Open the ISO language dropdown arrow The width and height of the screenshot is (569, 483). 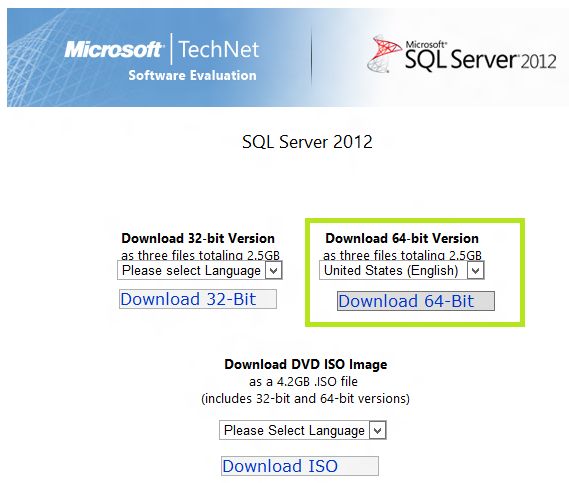[x=377, y=431]
